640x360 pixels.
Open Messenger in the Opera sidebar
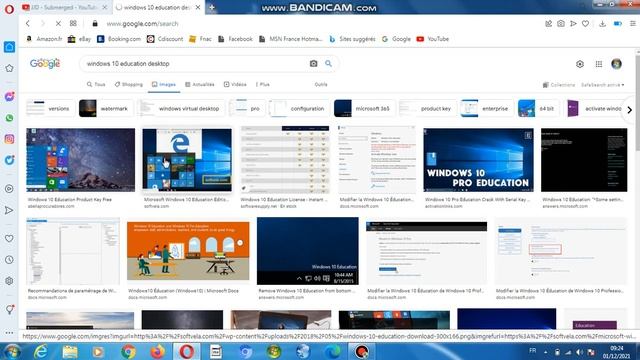9,97
